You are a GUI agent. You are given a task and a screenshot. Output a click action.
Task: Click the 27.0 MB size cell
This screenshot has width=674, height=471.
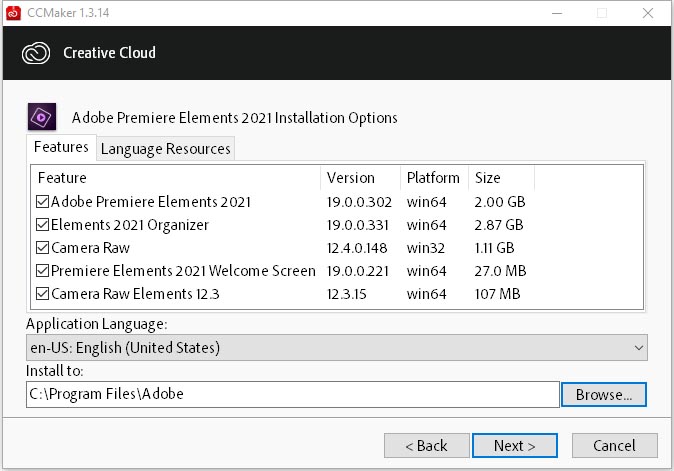(500, 271)
